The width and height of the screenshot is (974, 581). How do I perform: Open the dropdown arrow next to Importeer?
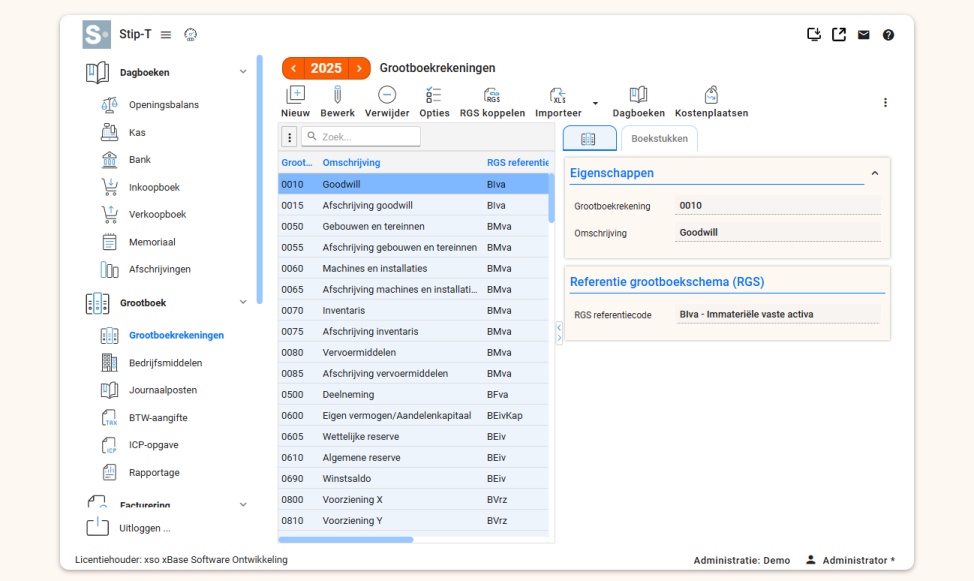tap(595, 103)
